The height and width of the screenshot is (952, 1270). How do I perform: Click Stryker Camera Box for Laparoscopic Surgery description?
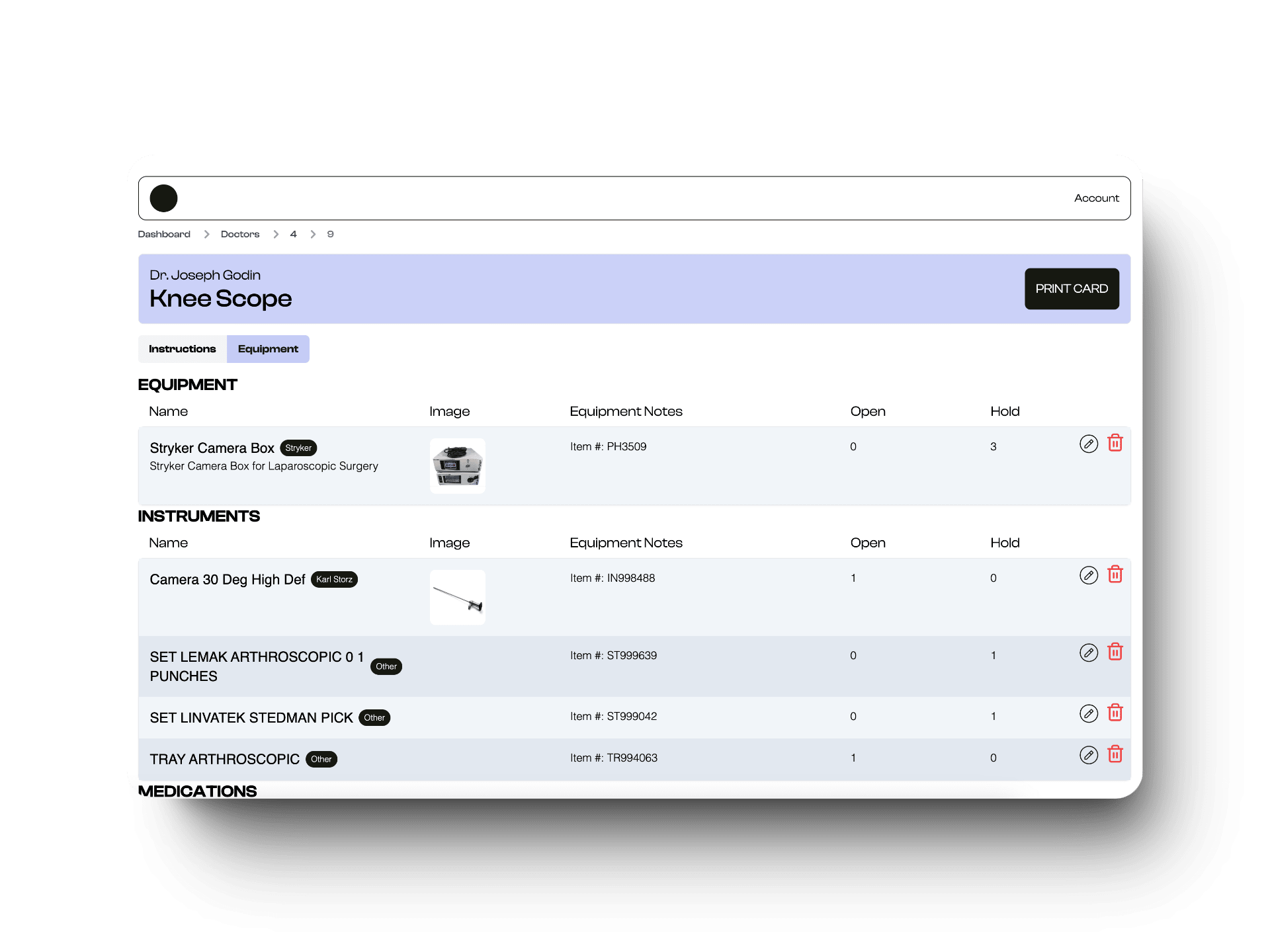click(x=264, y=466)
